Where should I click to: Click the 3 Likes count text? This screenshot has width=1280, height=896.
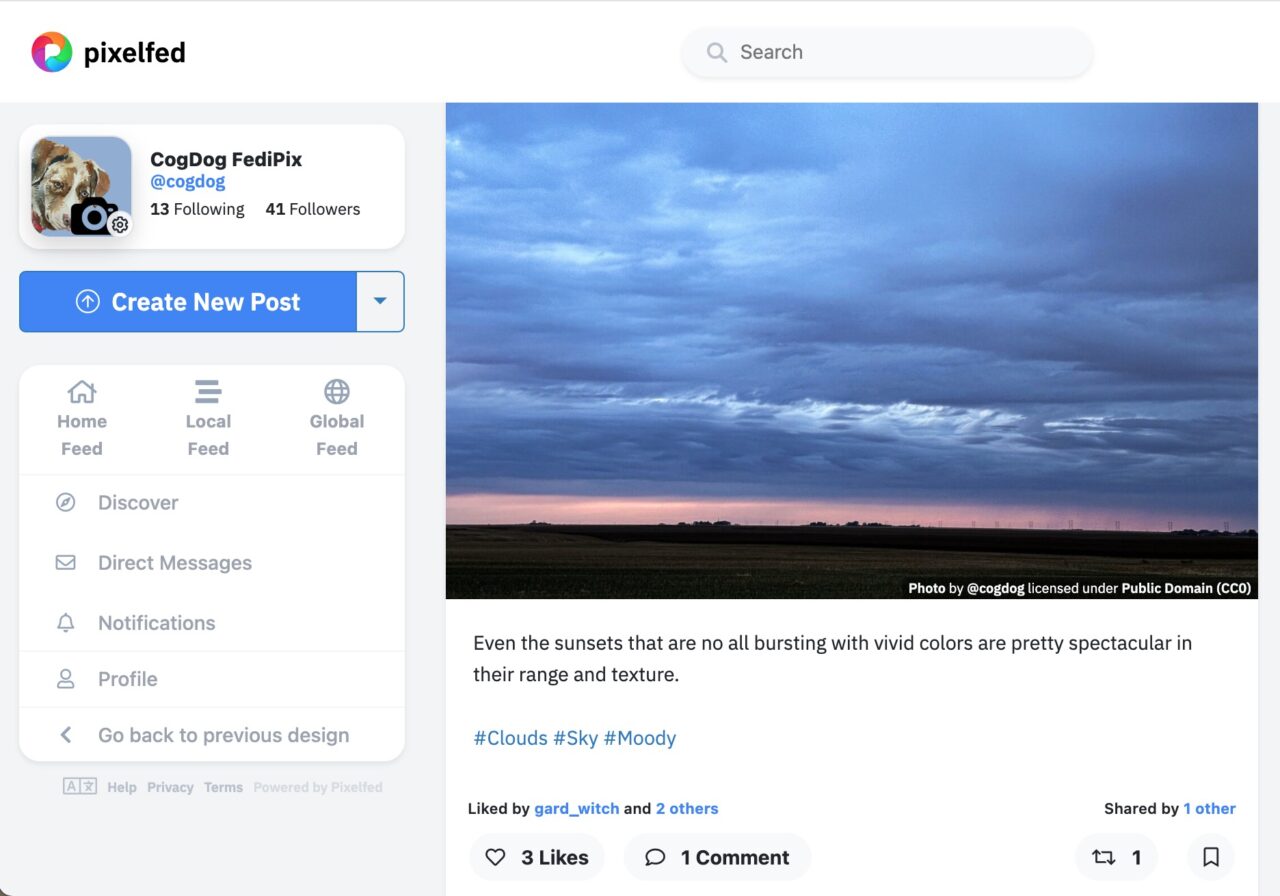tap(555, 857)
